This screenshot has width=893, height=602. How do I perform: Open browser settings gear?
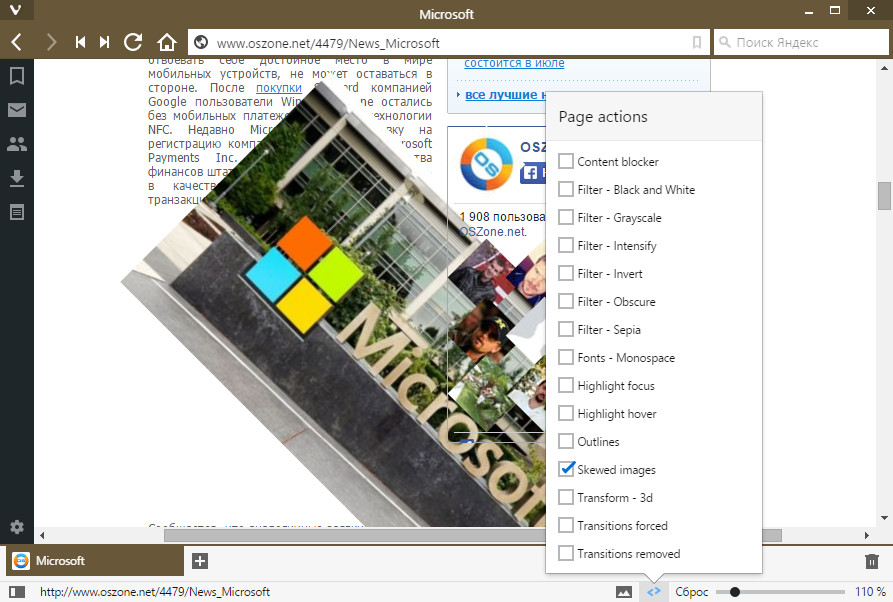17,527
